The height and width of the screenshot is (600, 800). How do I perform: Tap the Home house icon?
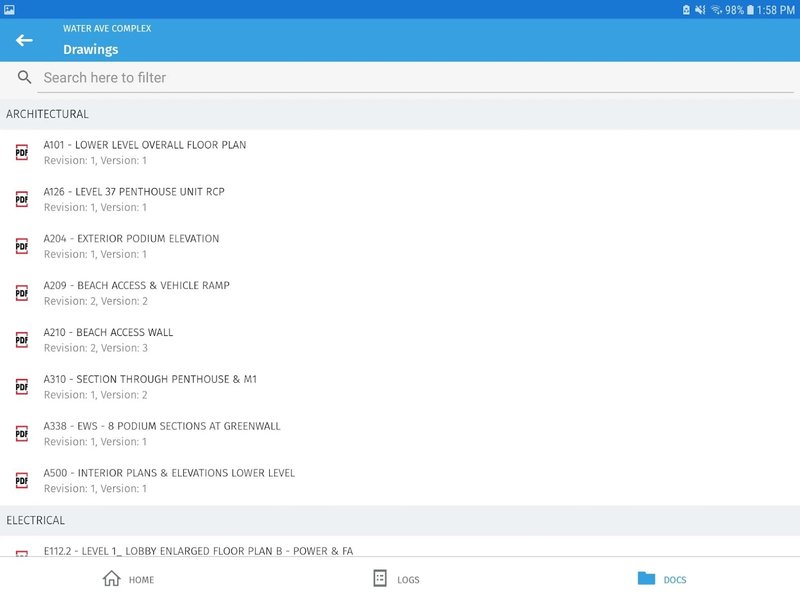click(111, 579)
